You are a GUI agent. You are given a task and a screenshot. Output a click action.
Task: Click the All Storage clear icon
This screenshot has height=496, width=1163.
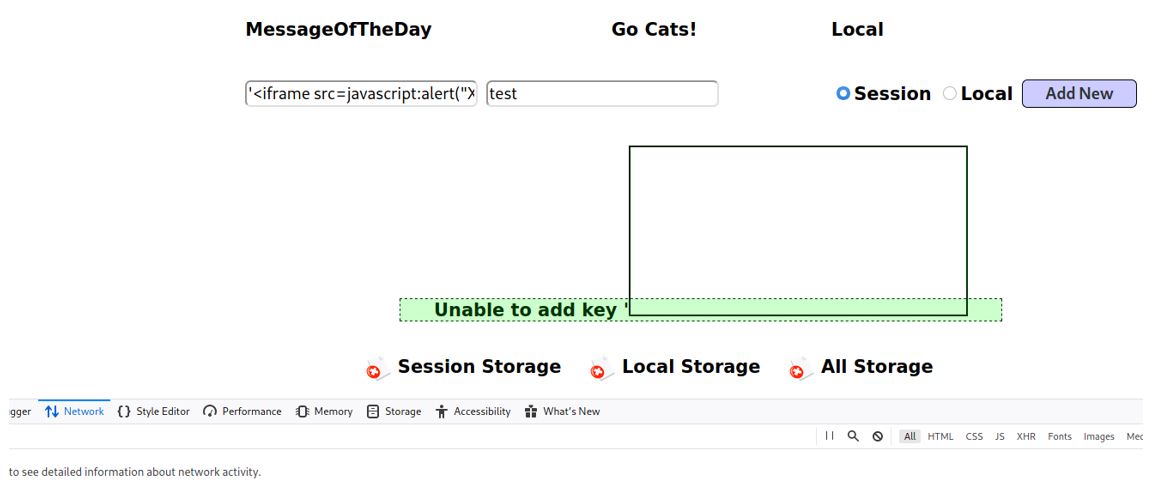coord(798,369)
